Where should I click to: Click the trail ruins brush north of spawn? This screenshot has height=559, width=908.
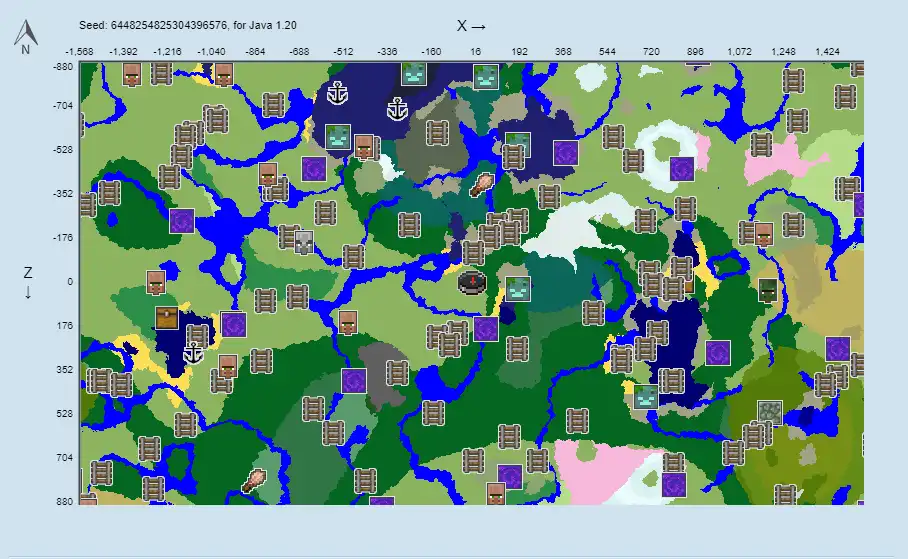point(482,185)
